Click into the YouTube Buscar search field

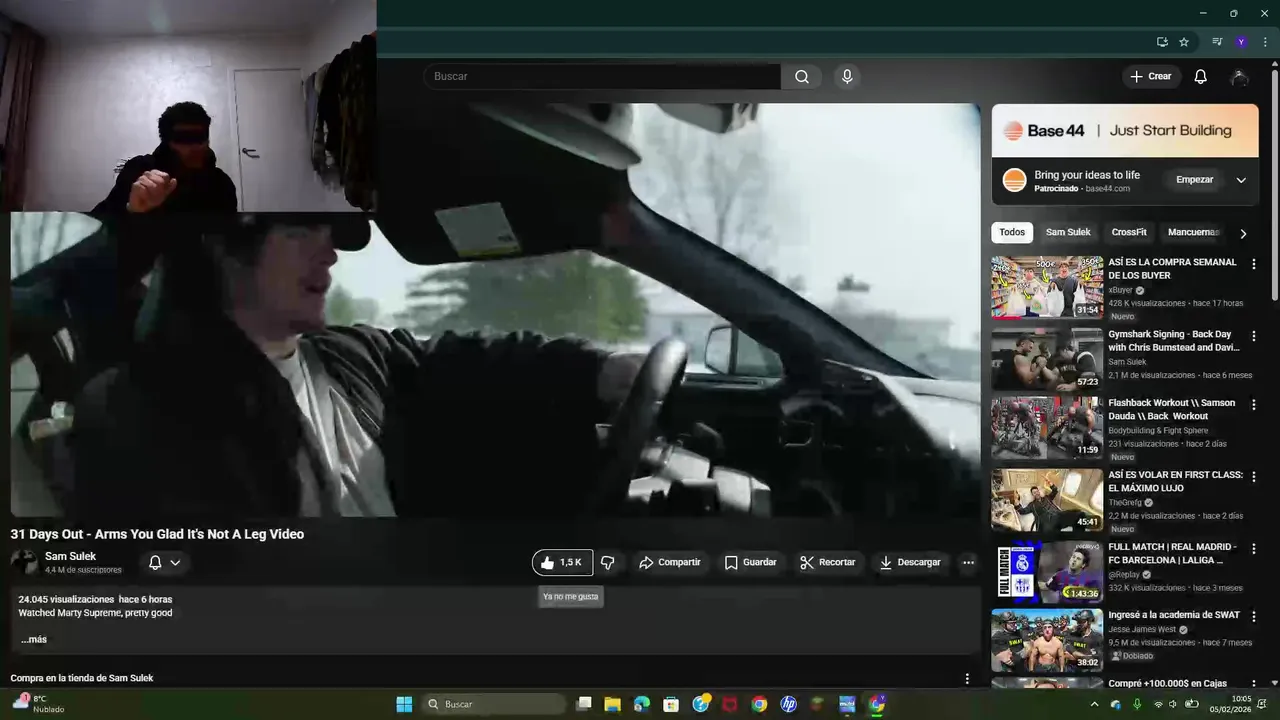point(602,77)
